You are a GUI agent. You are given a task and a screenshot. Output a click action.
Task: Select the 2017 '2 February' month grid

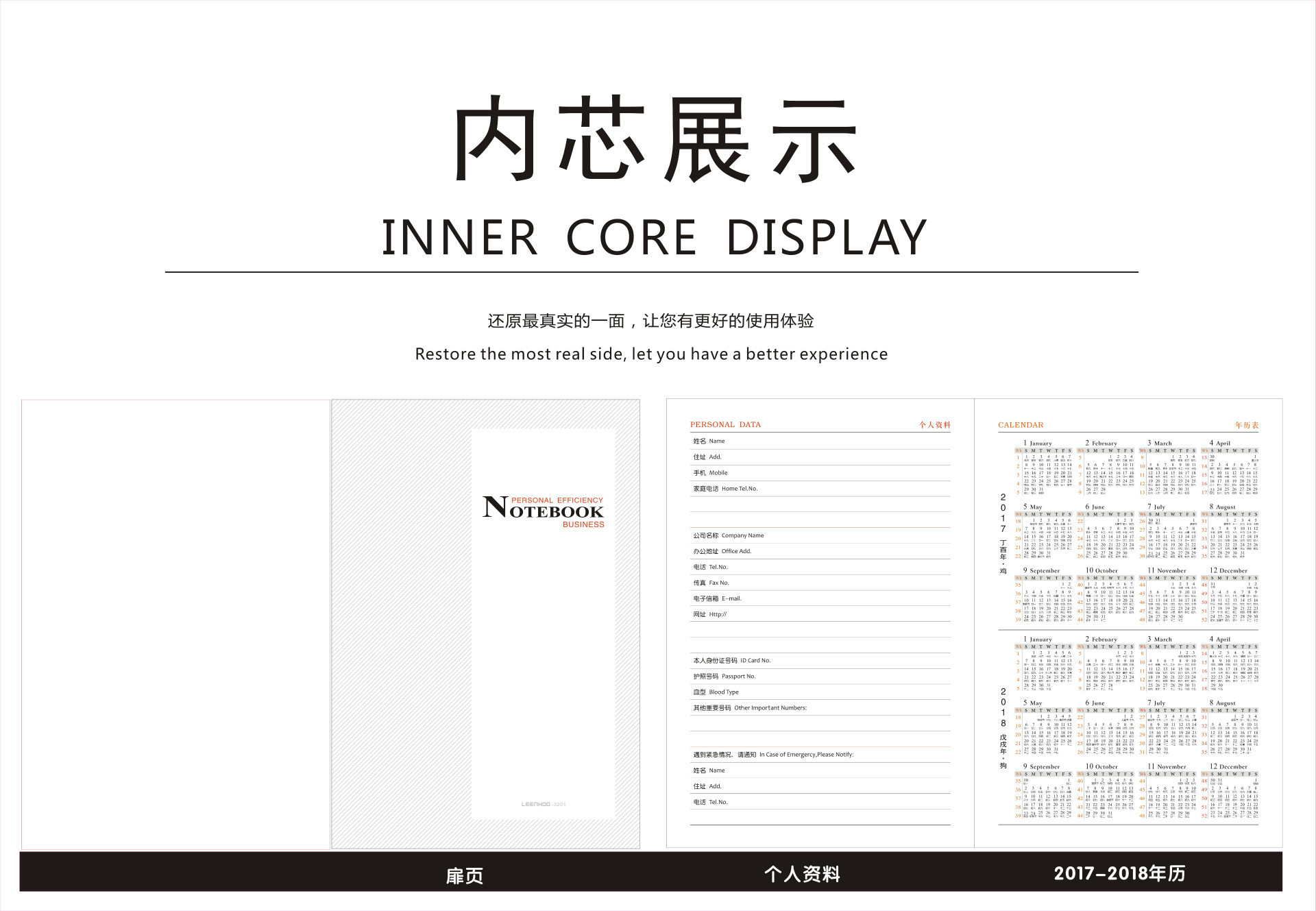[1106, 467]
